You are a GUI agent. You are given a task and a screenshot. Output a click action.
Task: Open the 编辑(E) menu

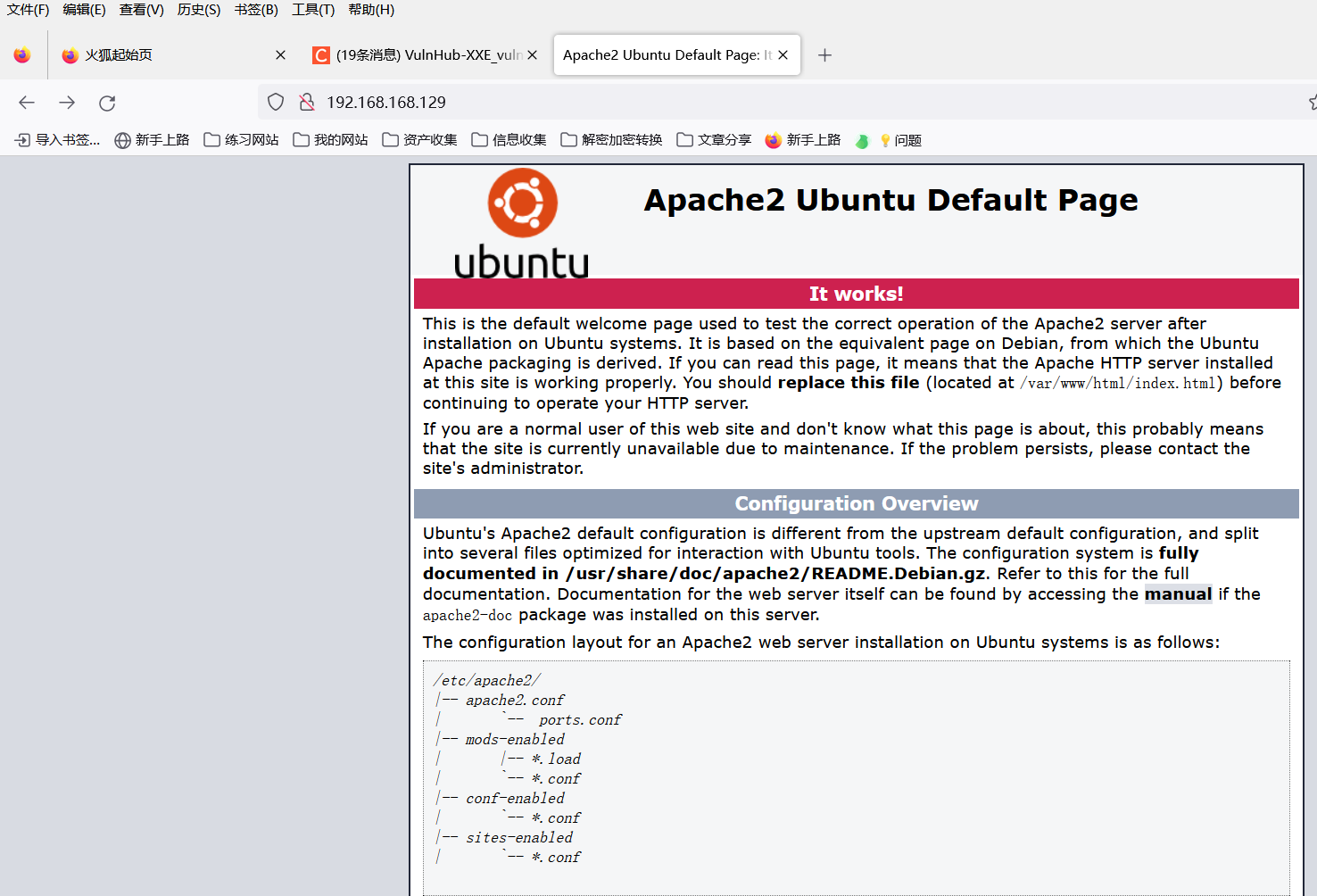(x=84, y=10)
